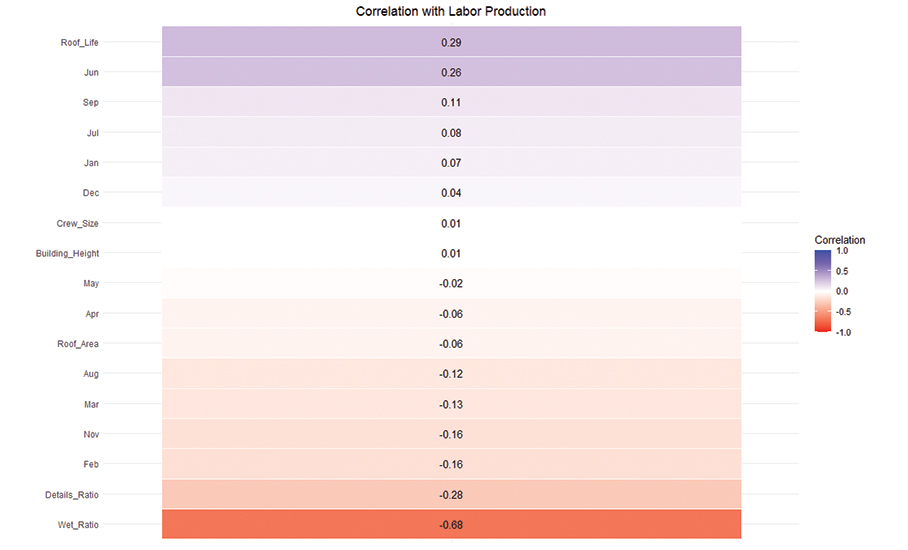
Task: Select the Details_Ratio bar showing -0.28
Action: (x=451, y=495)
